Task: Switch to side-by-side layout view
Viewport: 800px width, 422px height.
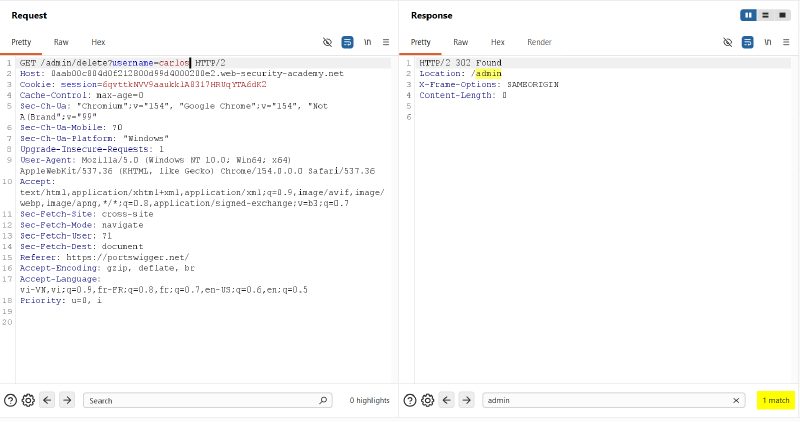Action: [748, 15]
